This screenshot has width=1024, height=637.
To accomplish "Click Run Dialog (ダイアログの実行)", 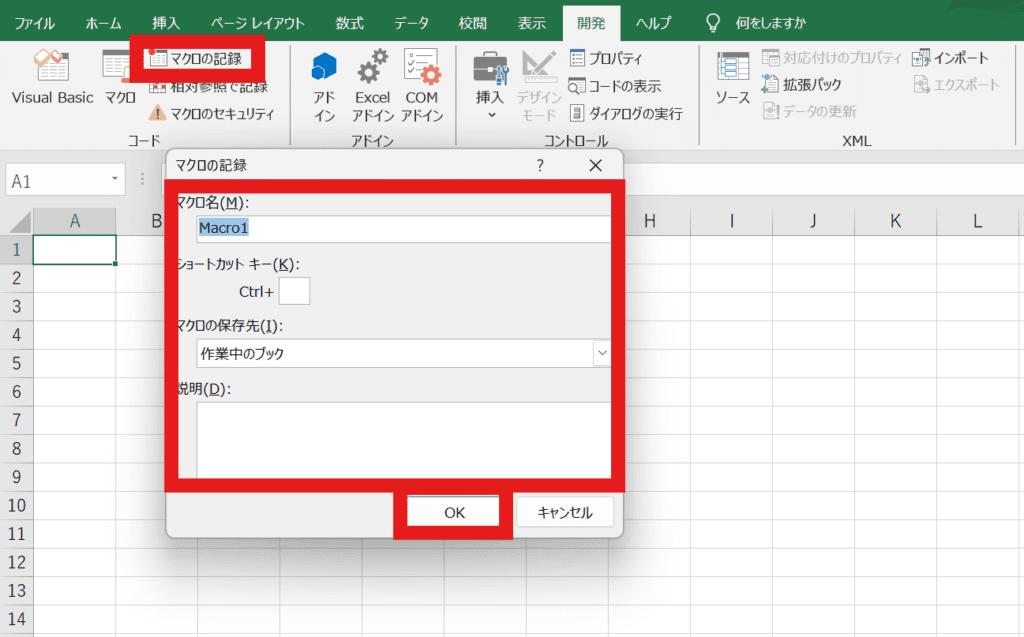I will [x=625, y=114].
